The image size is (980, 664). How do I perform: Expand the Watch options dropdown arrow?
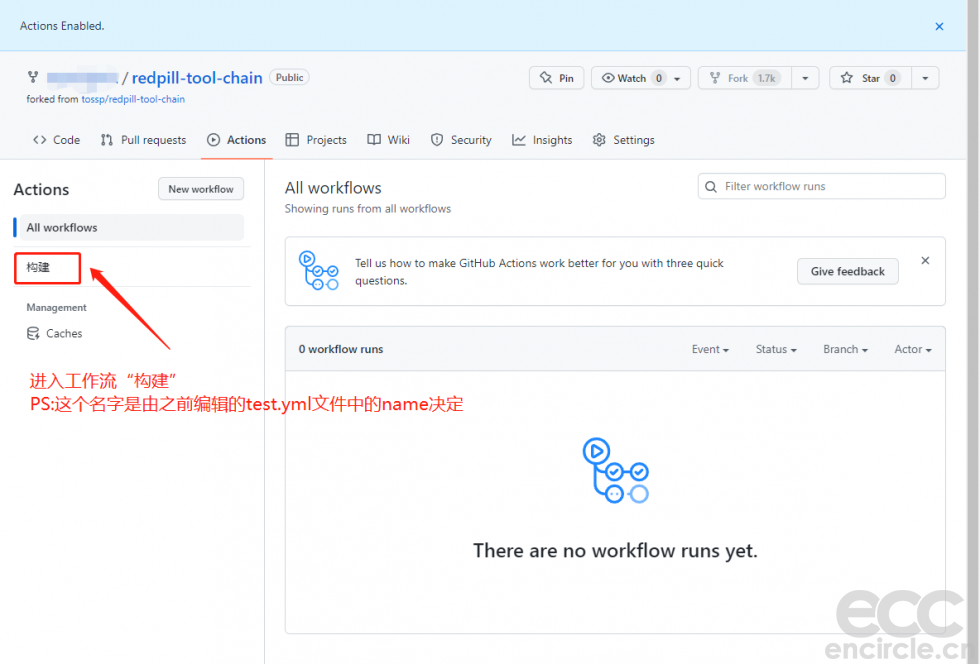point(678,78)
